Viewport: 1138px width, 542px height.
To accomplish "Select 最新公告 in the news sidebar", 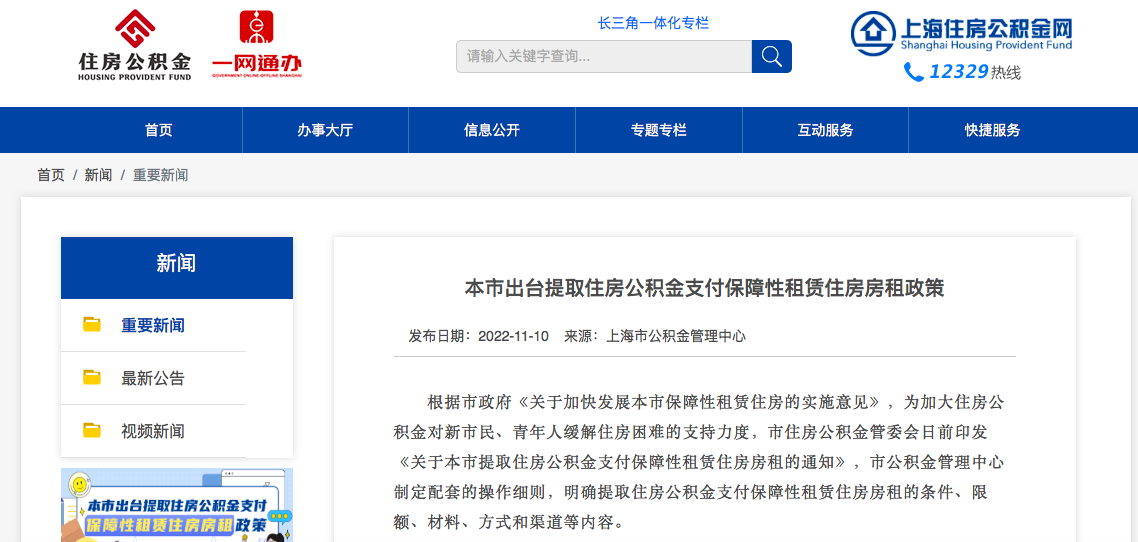I will (153, 378).
